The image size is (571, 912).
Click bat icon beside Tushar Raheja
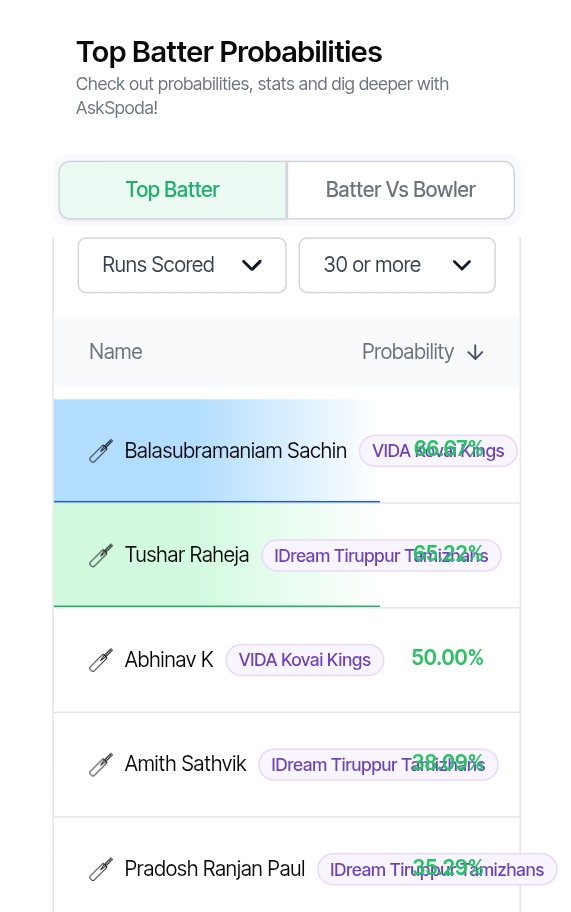101,555
